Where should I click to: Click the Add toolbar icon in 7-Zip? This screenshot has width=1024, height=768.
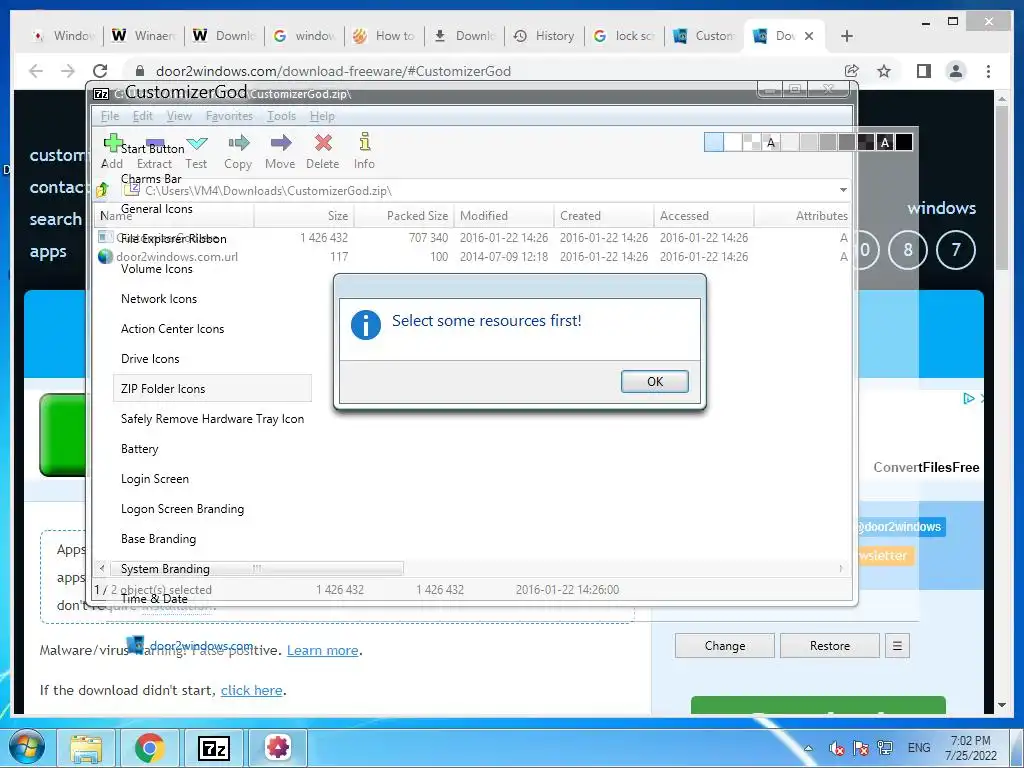coord(112,144)
